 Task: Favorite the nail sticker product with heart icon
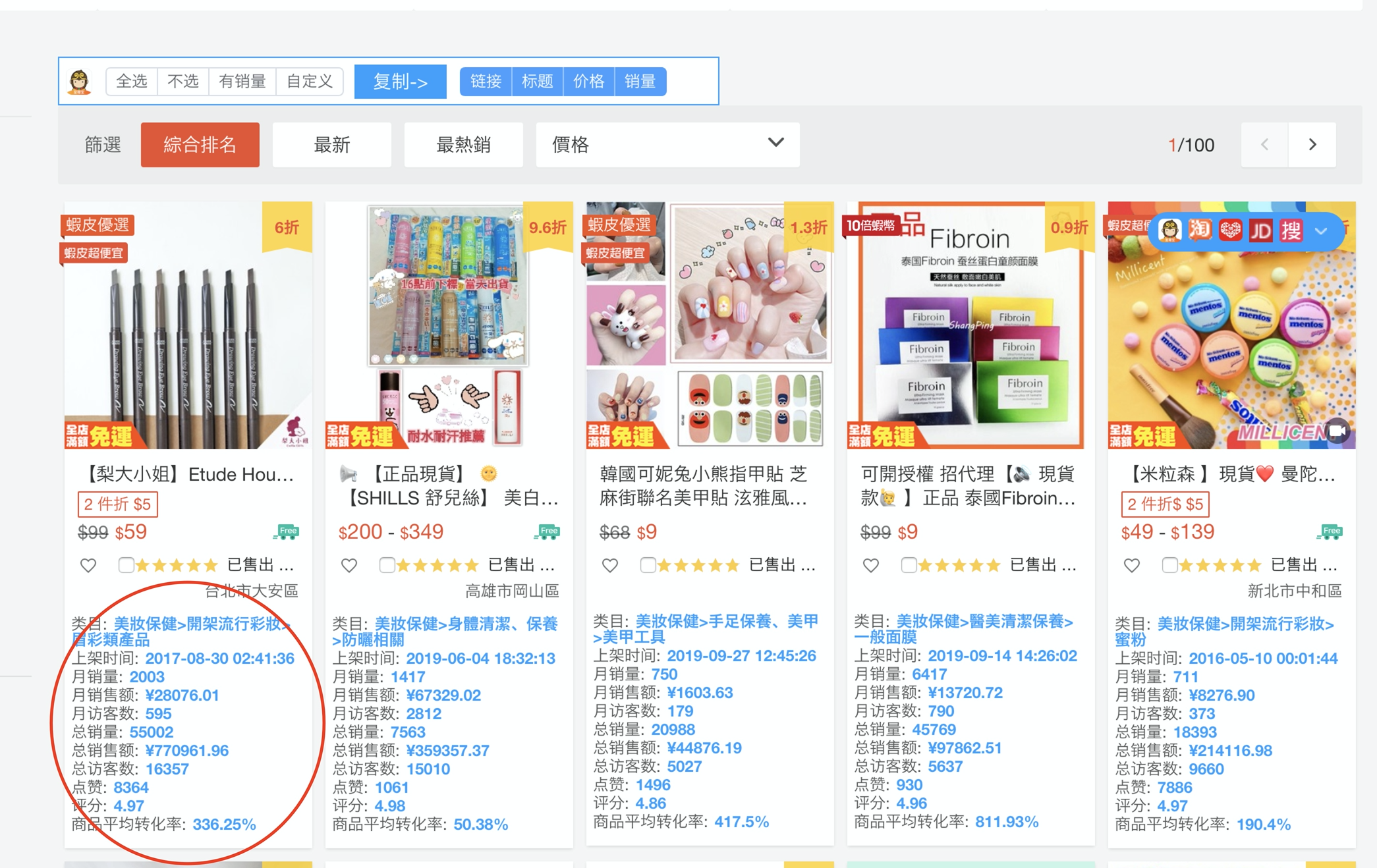(609, 565)
